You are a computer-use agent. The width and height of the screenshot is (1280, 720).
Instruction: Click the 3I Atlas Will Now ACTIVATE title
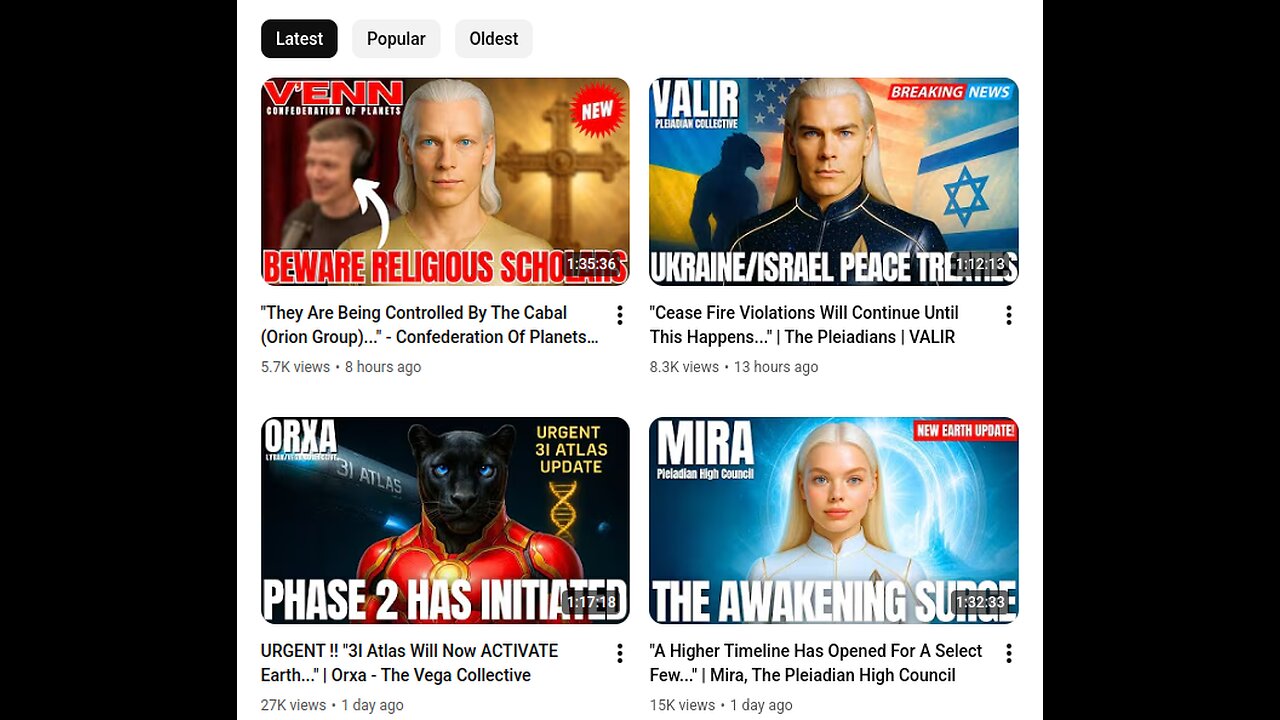pyautogui.click(x=410, y=663)
